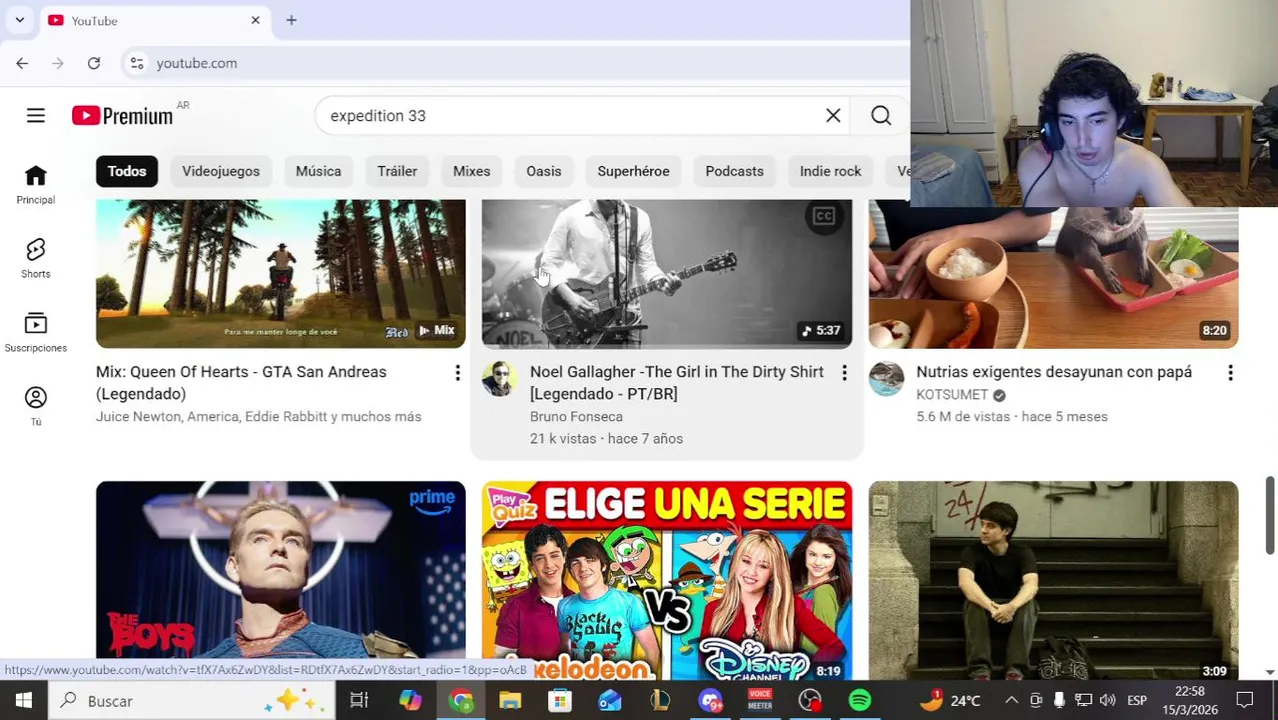Select the Tráiler filter chip
The height and width of the screenshot is (720, 1278).
click(397, 171)
